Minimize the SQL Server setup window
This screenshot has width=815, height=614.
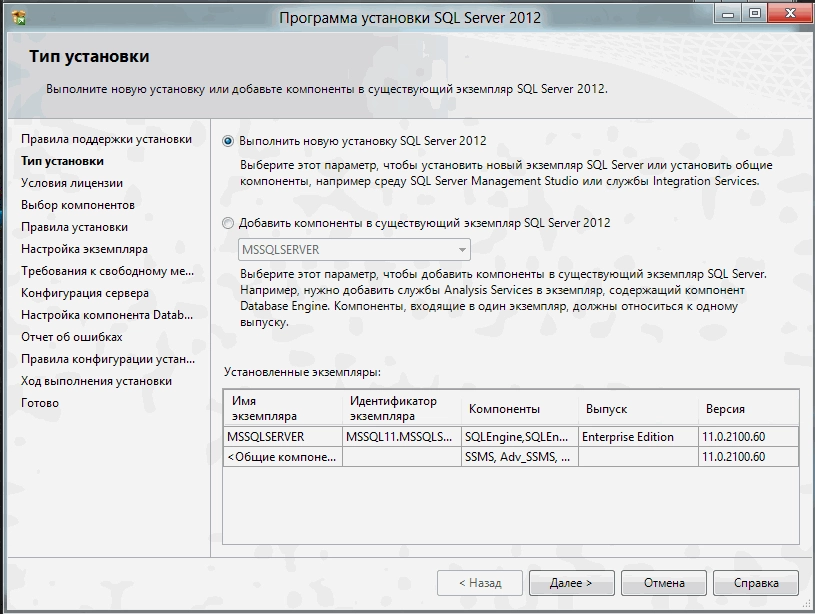coord(728,14)
